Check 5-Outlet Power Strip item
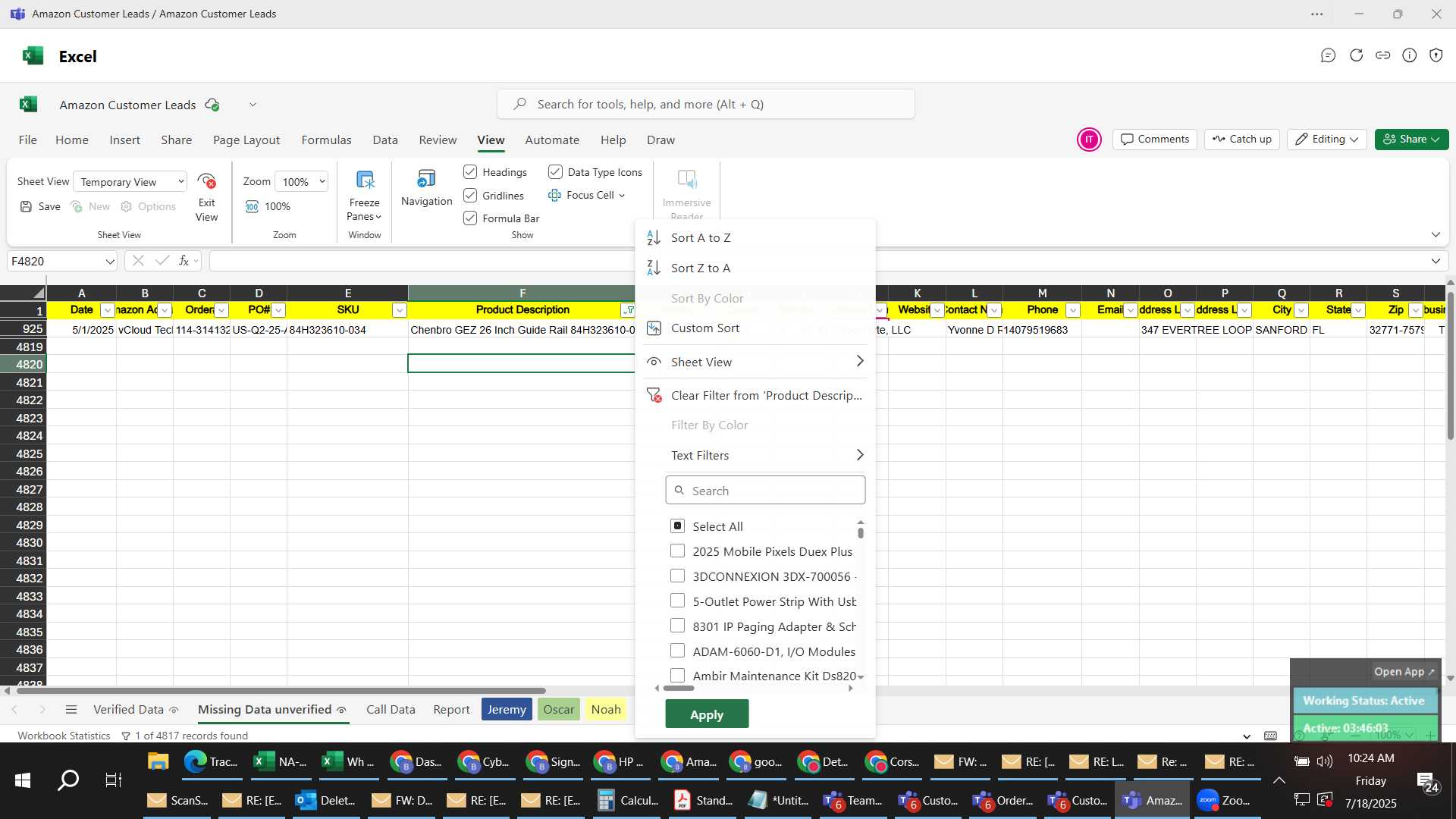 (678, 601)
